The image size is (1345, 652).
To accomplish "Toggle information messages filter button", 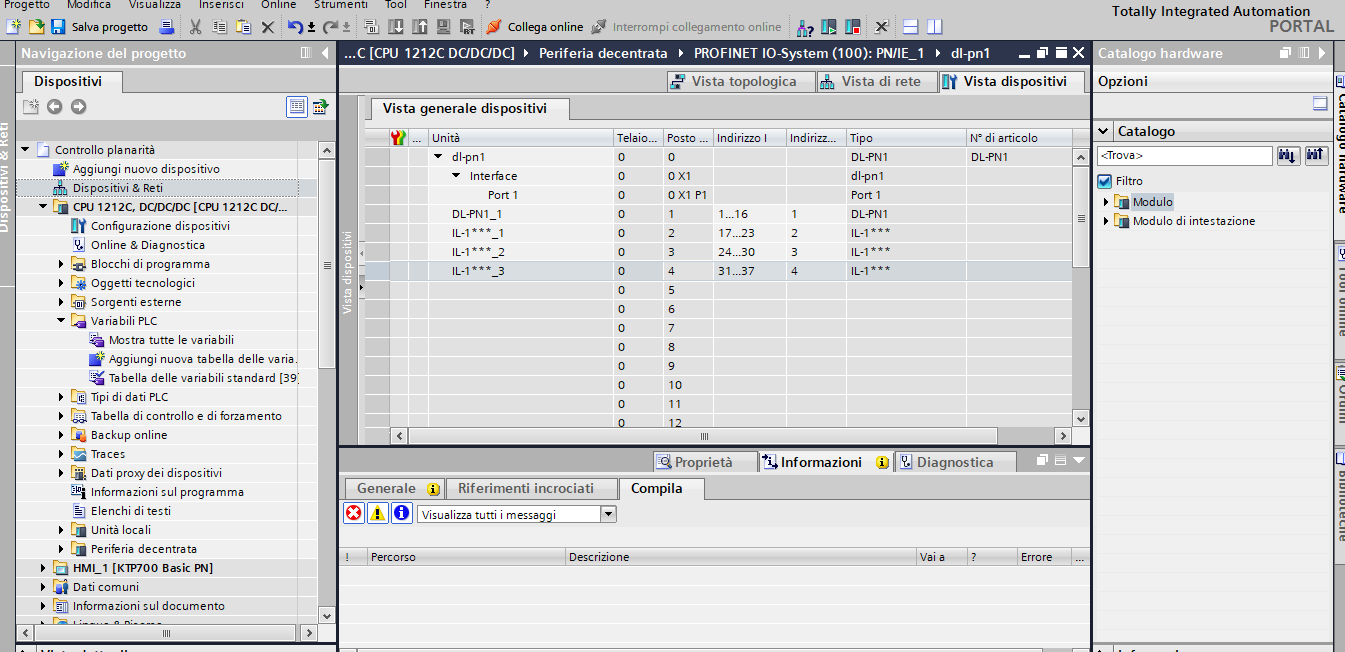I will 401,513.
